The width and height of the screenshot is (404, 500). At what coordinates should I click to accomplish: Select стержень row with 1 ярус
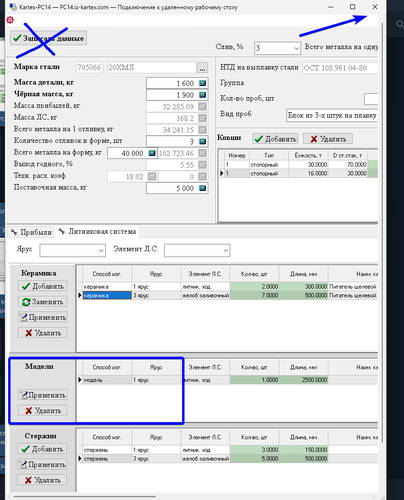tap(228, 450)
